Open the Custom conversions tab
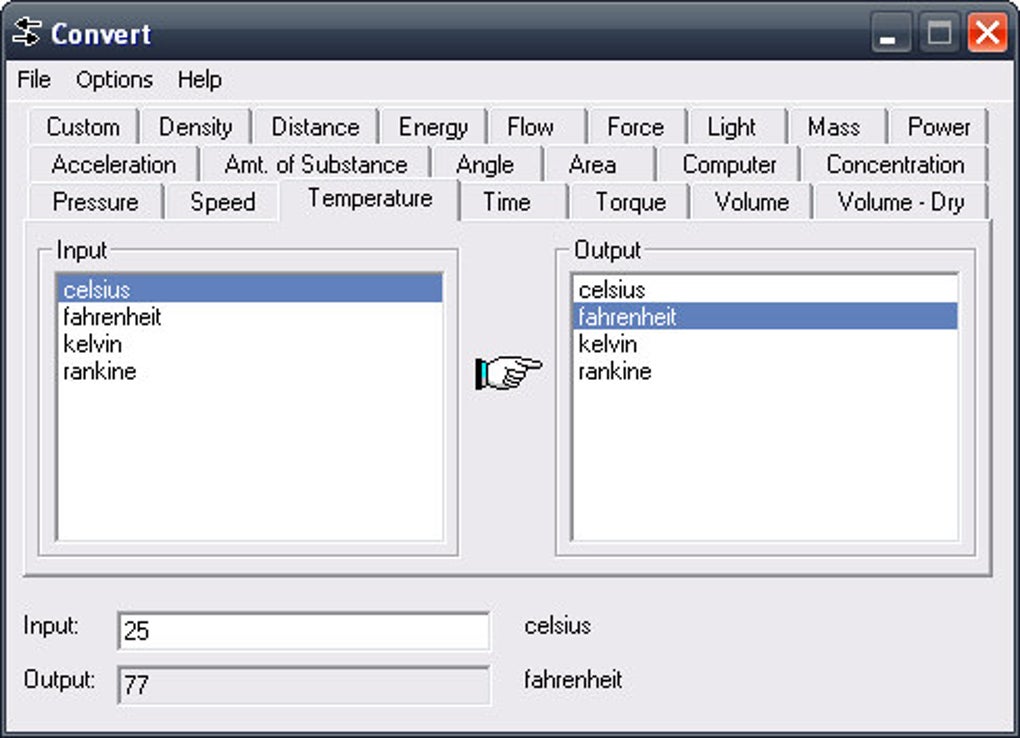The width and height of the screenshot is (1020, 738). tap(84, 127)
